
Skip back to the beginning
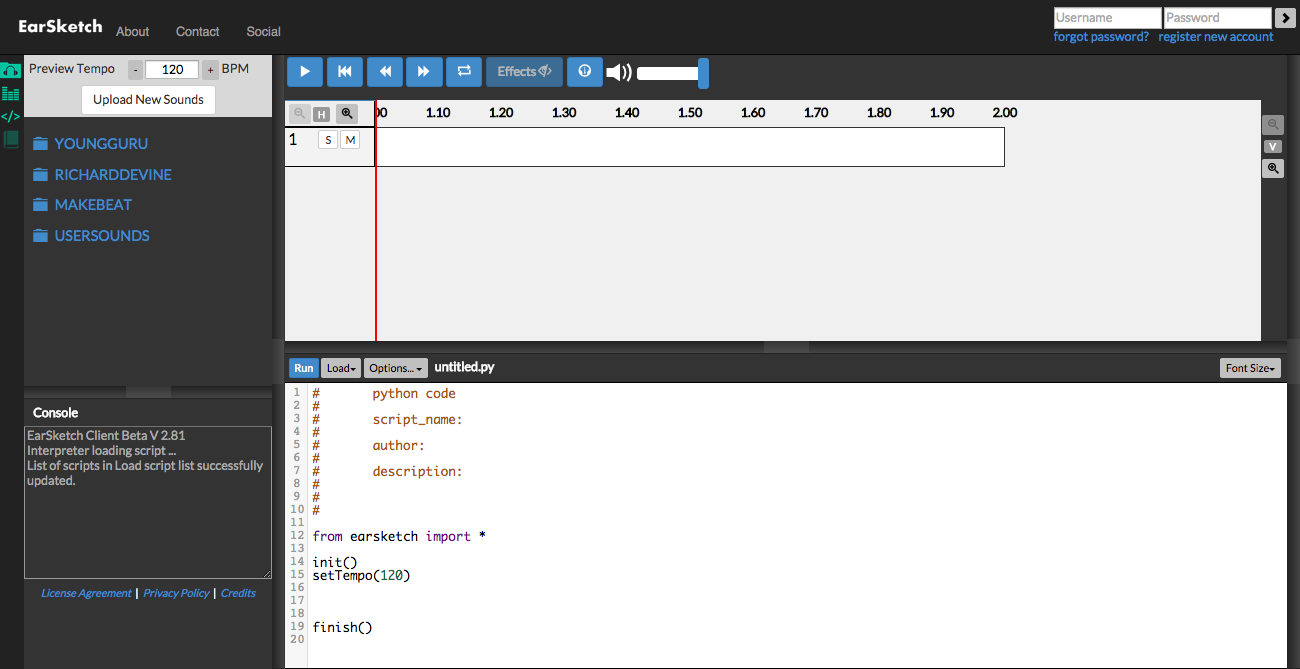[345, 72]
